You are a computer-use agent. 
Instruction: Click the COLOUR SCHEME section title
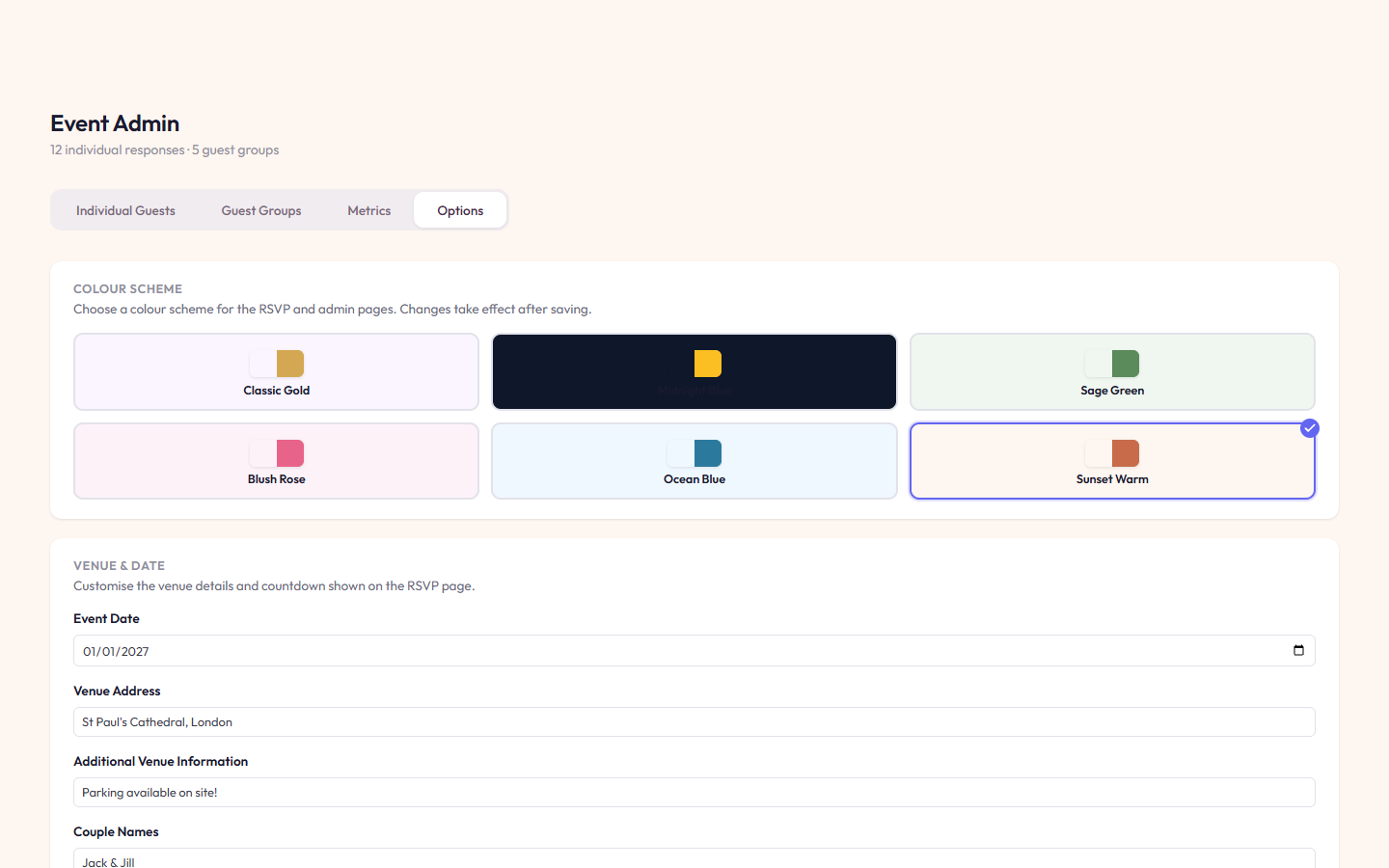(127, 288)
